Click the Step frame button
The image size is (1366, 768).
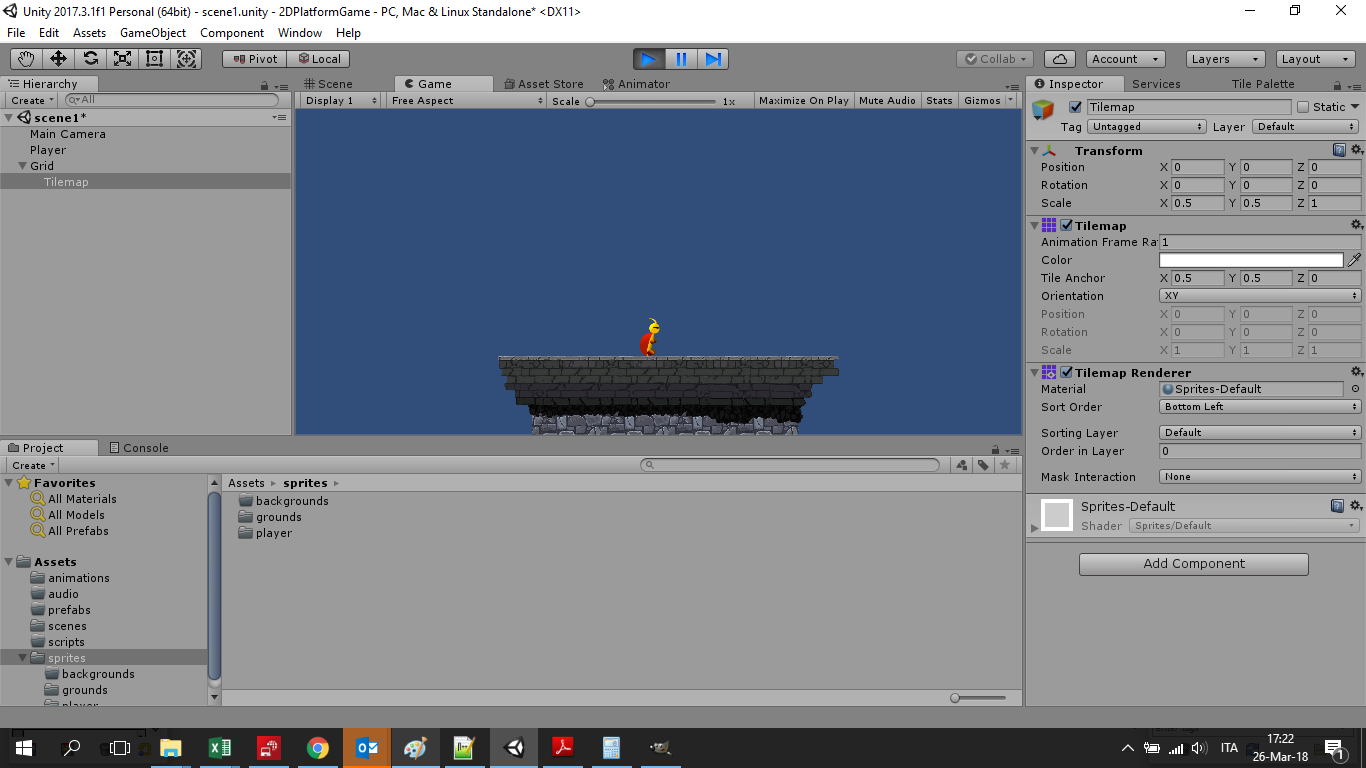[x=712, y=59]
